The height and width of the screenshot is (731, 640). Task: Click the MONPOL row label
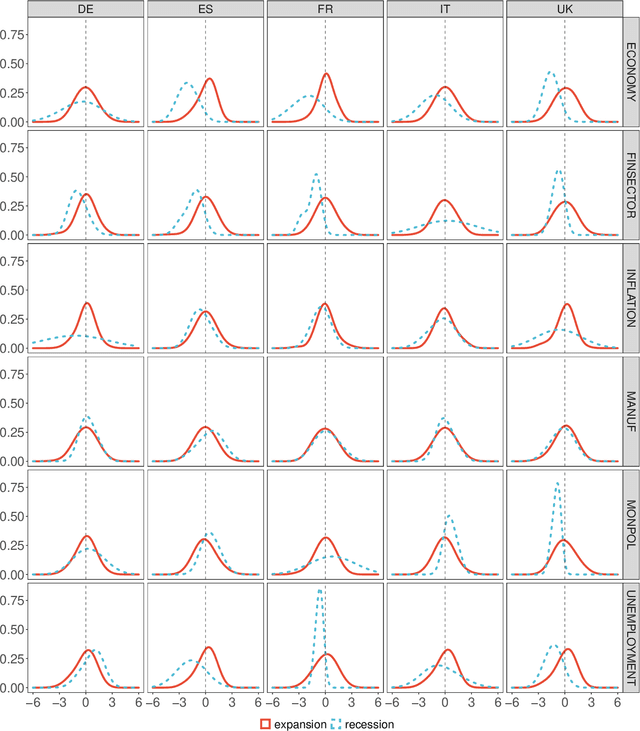coord(631,524)
